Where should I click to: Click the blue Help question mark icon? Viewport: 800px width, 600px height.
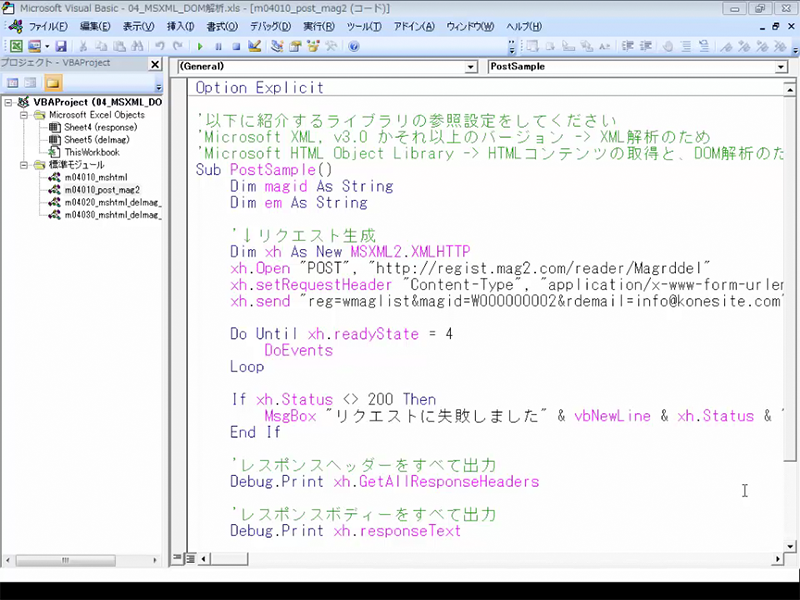354,46
